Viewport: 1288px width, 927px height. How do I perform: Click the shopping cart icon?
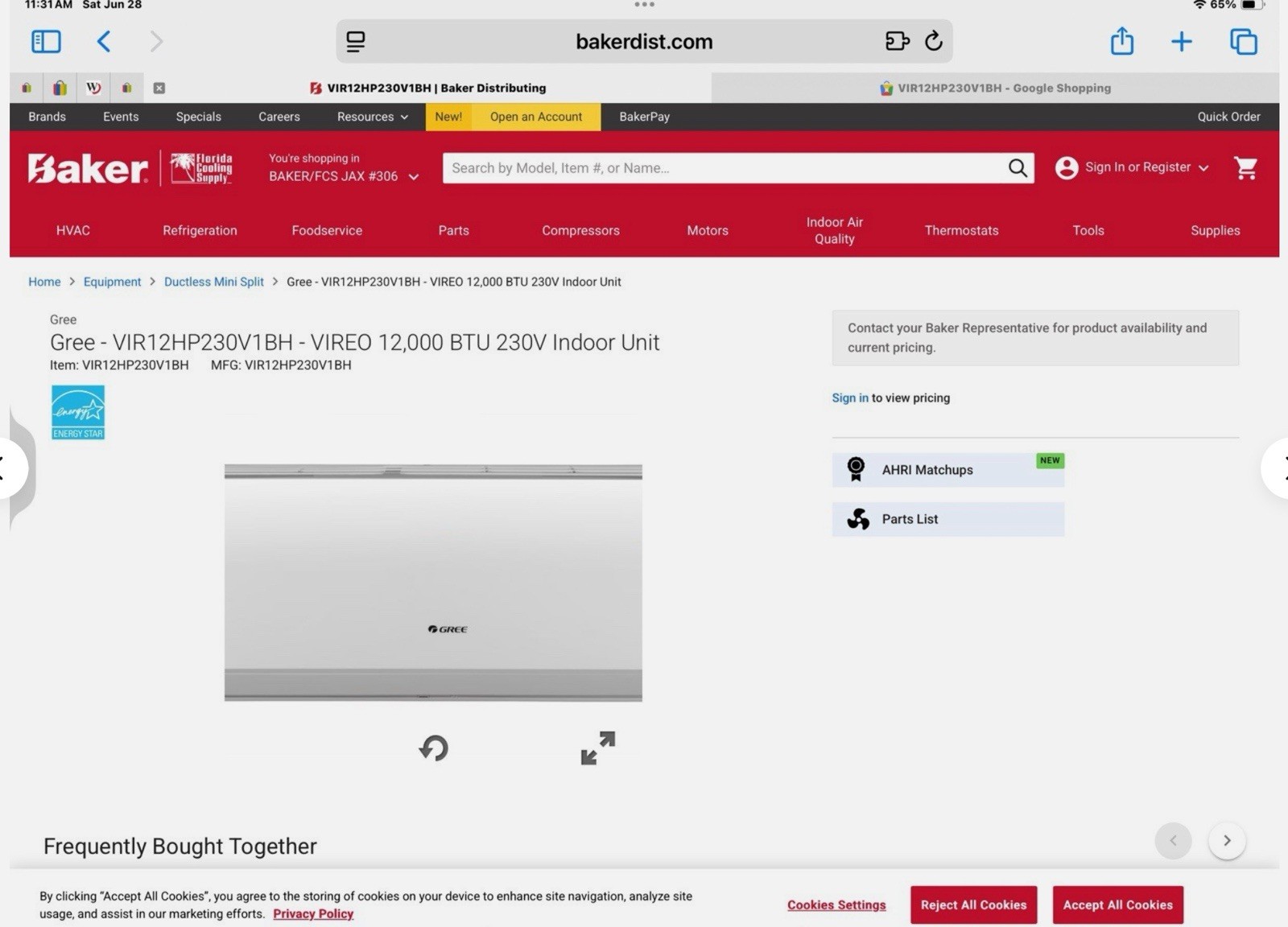(1245, 168)
